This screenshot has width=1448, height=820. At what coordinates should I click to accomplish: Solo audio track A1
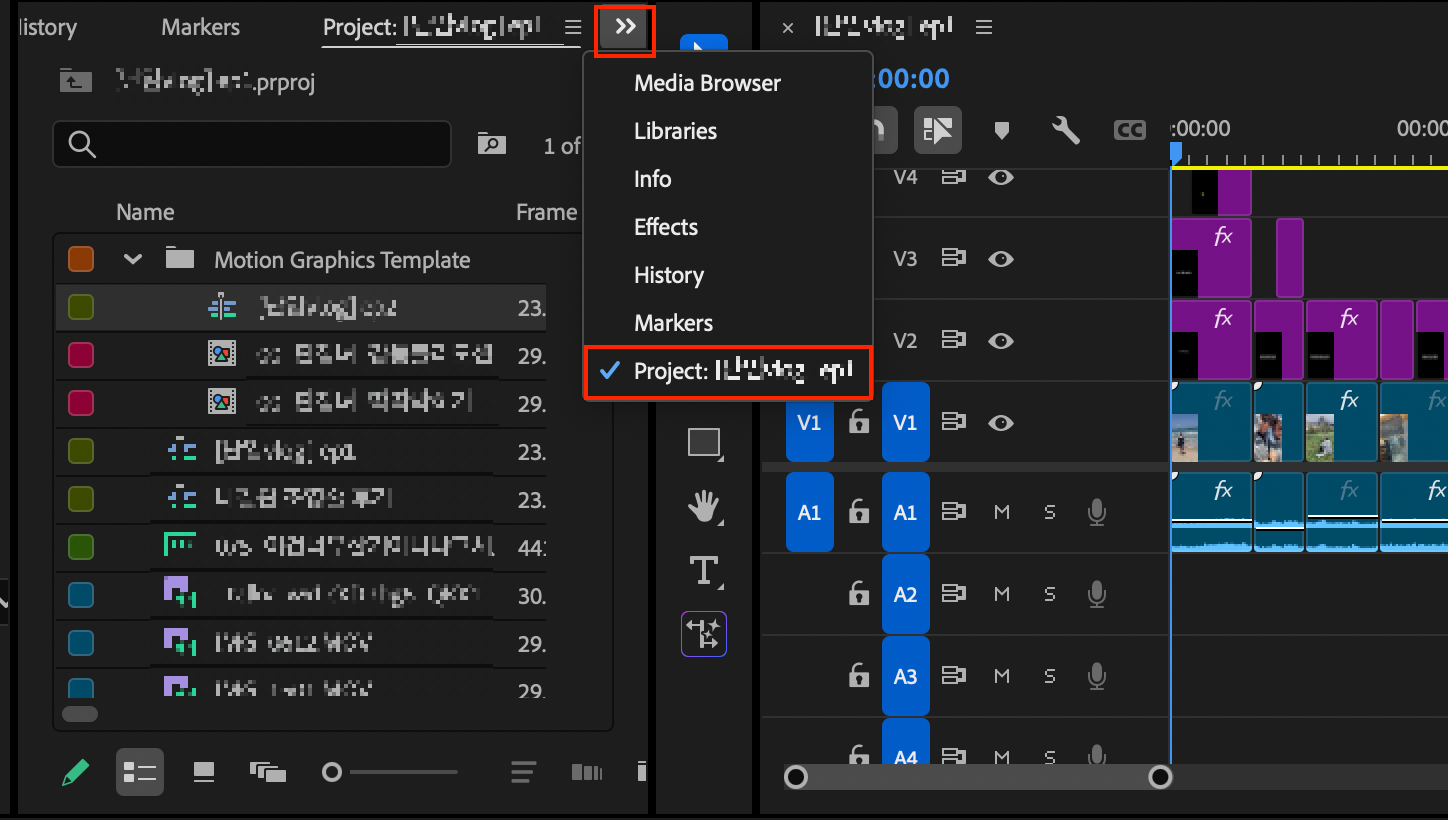(x=1049, y=512)
